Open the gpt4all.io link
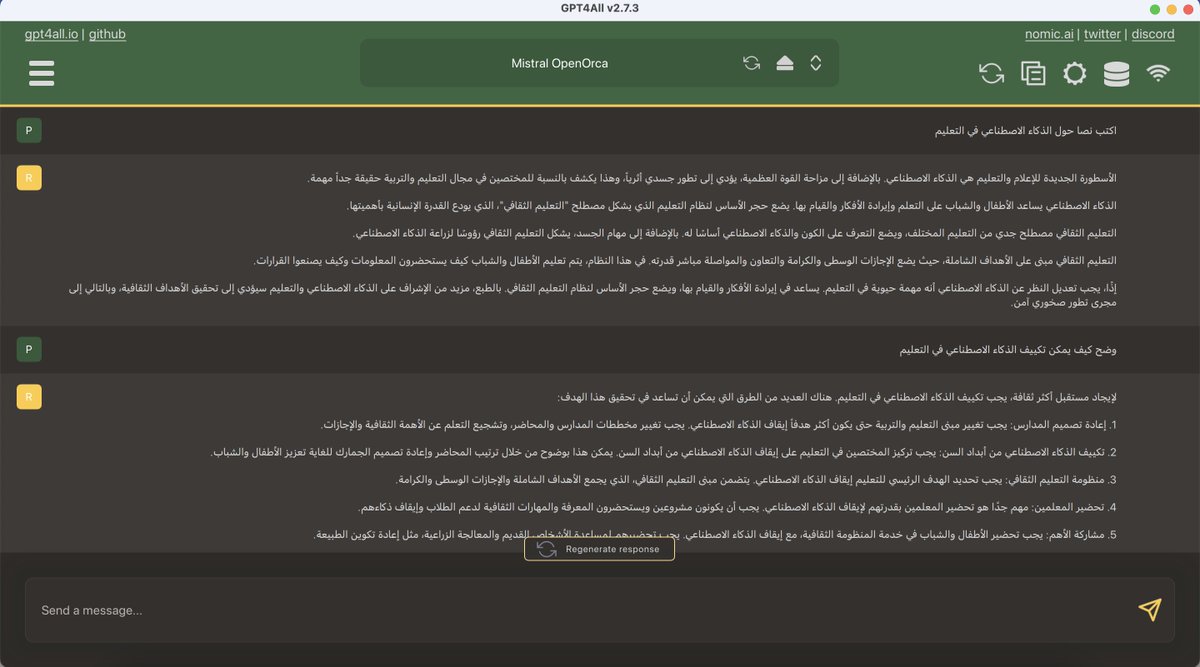The width and height of the screenshot is (1200, 667). tap(52, 34)
